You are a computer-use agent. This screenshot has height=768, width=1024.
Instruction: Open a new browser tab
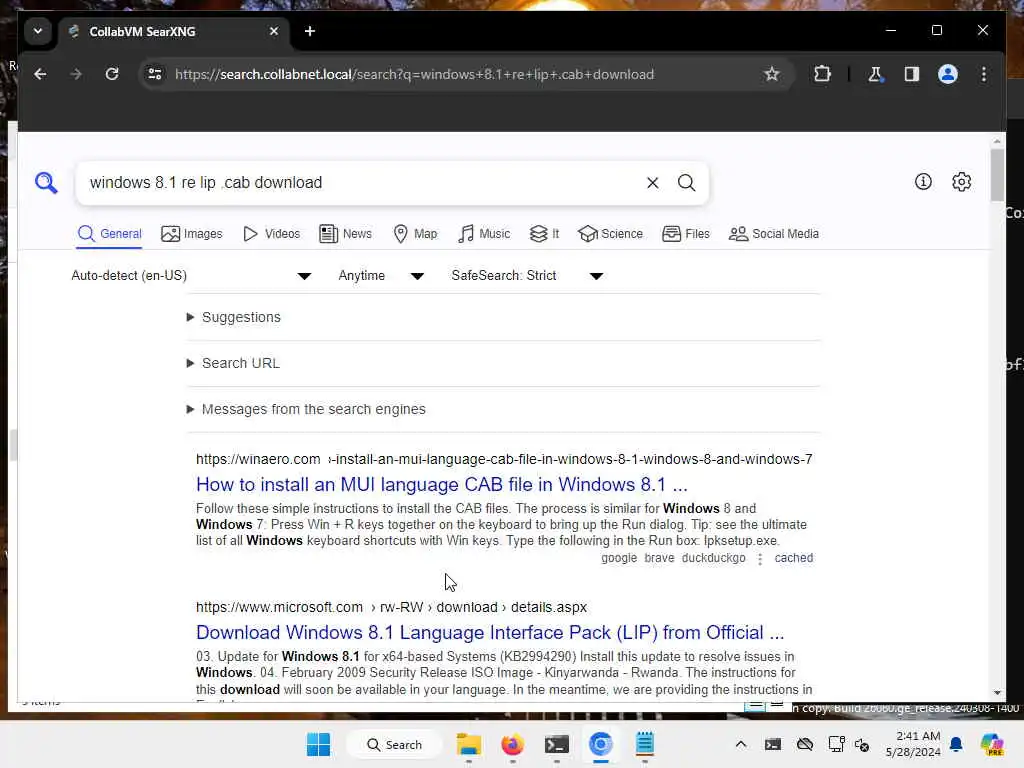point(310,31)
